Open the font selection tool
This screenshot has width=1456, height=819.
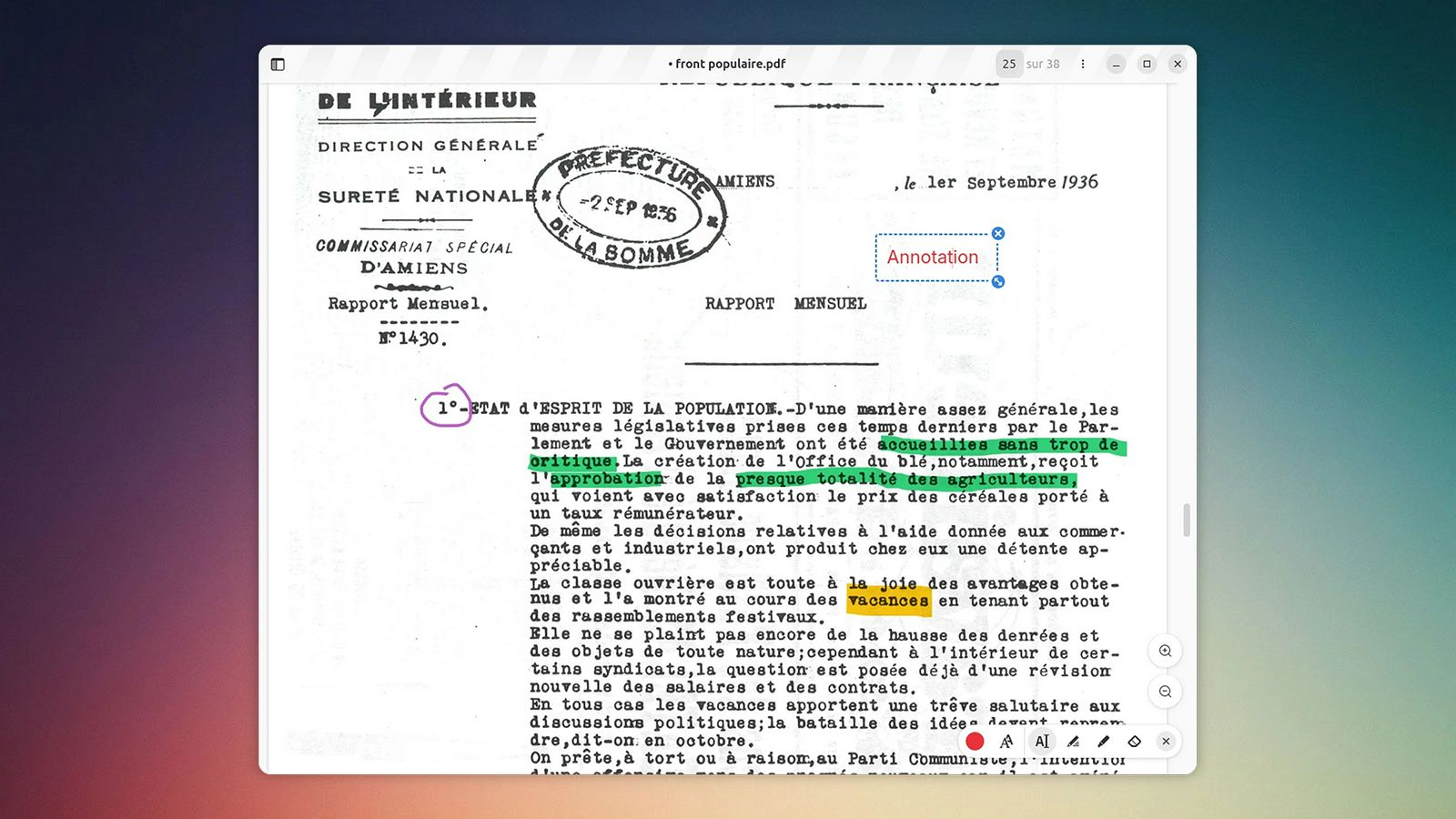point(1006,742)
